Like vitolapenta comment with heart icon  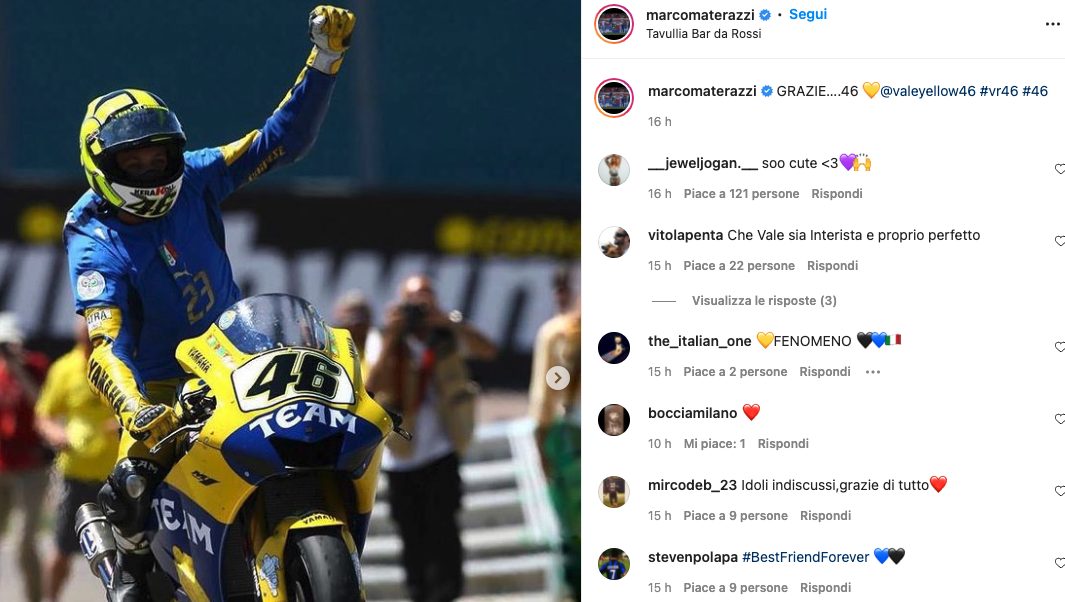click(x=1060, y=241)
